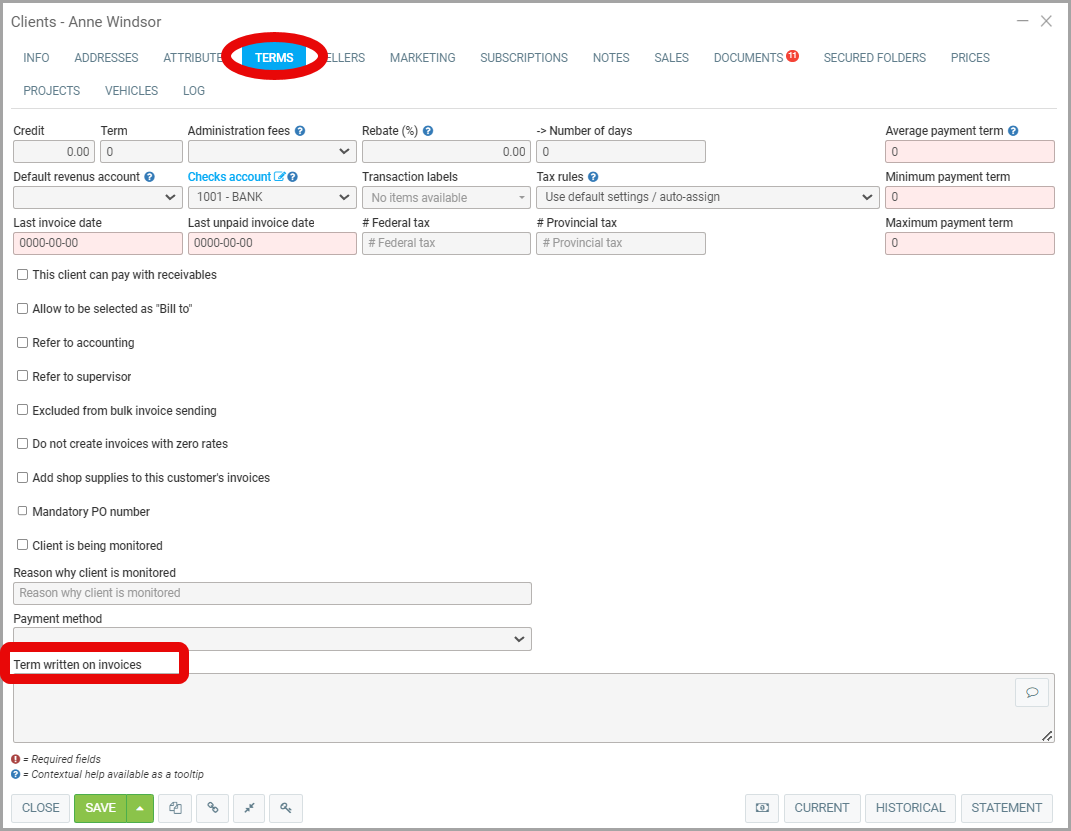Tick the 'Client is being monitored' checkbox
The image size is (1071, 831).
[x=23, y=546]
